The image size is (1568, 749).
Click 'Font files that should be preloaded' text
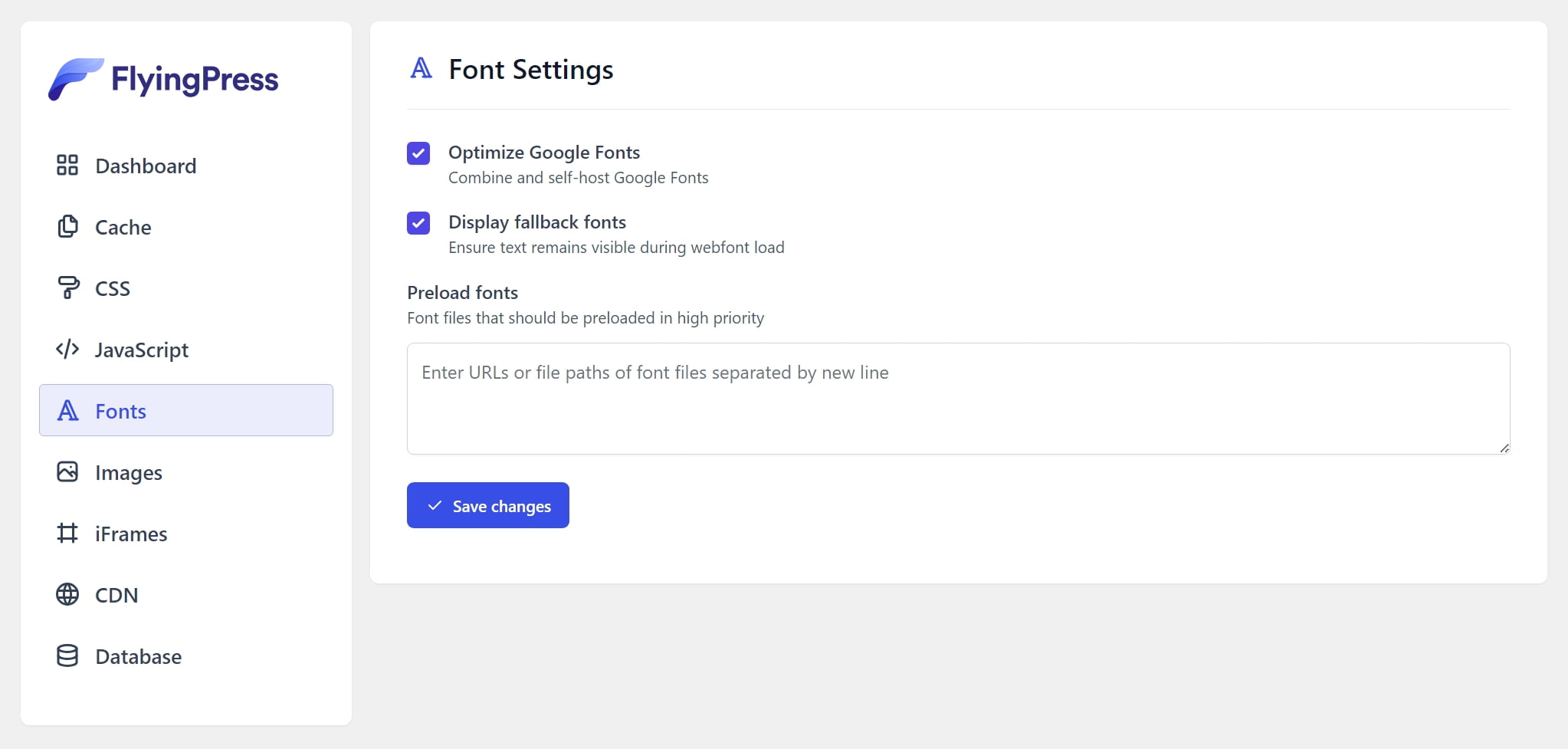coord(586,318)
